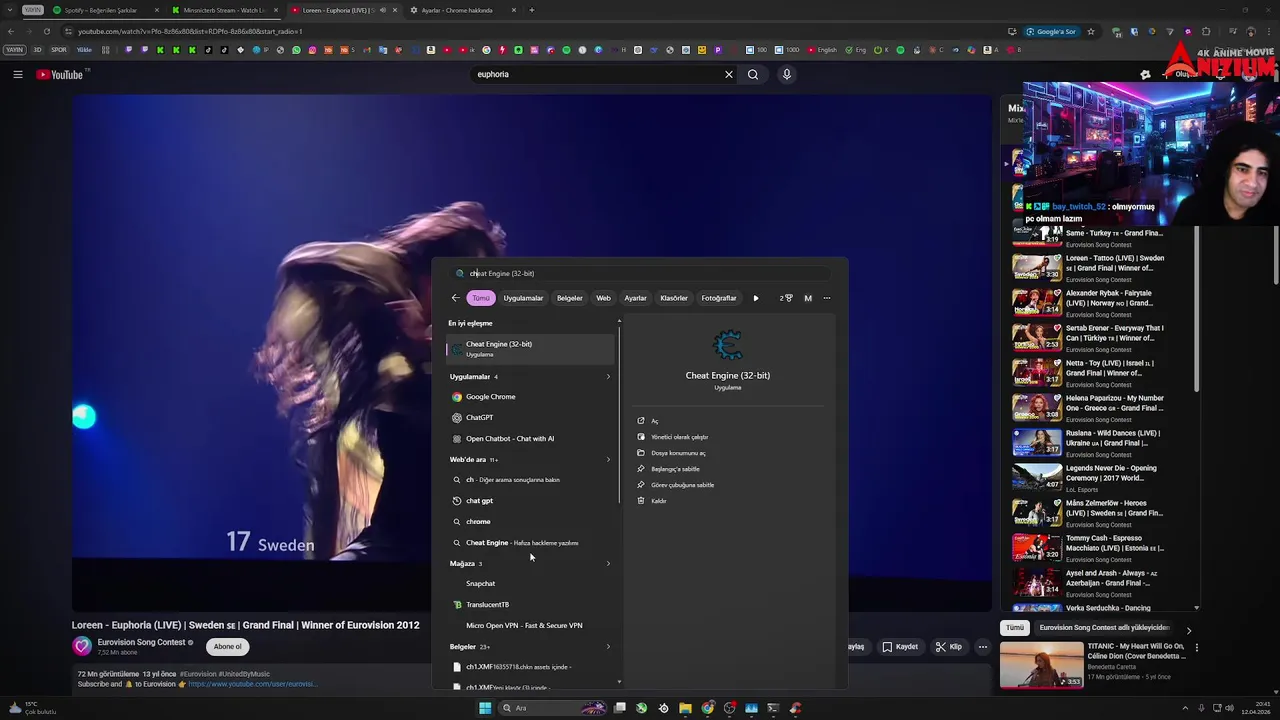
Task: Open the M account icon in the search panel
Action: pyautogui.click(x=808, y=298)
